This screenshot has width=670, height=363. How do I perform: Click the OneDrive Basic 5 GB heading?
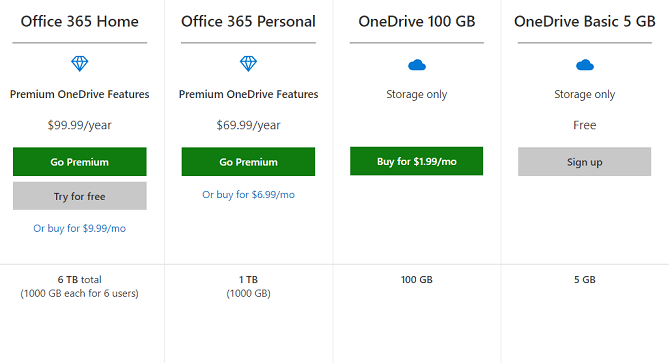click(585, 21)
